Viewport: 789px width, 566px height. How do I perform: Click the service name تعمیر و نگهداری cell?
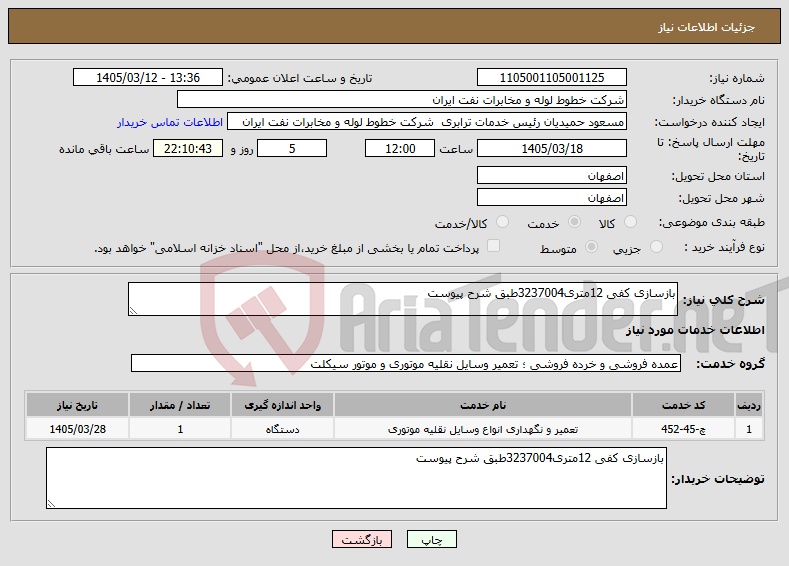click(483, 429)
